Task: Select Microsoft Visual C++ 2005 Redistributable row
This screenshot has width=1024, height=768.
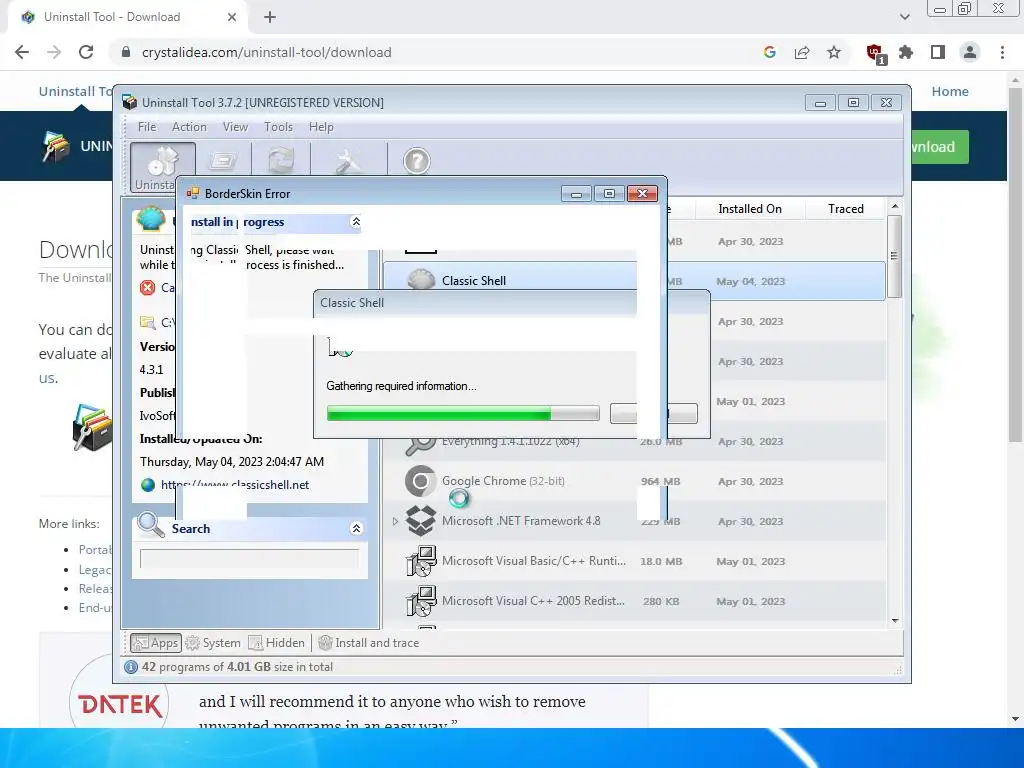Action: [633, 601]
